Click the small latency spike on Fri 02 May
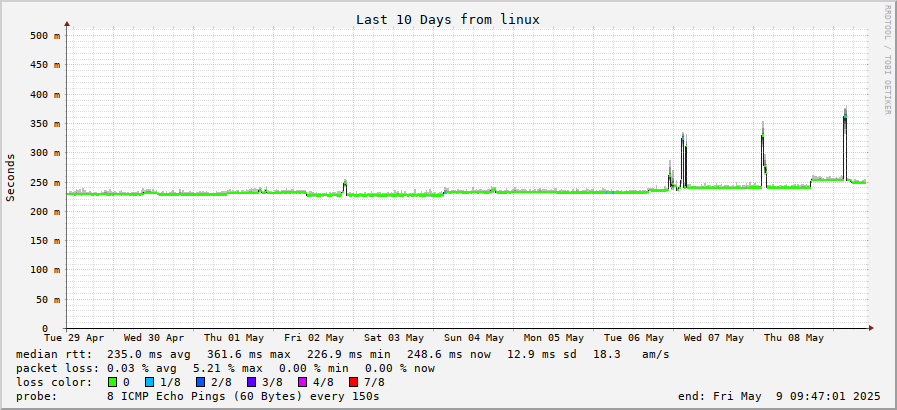This screenshot has width=897, height=410. [345, 188]
